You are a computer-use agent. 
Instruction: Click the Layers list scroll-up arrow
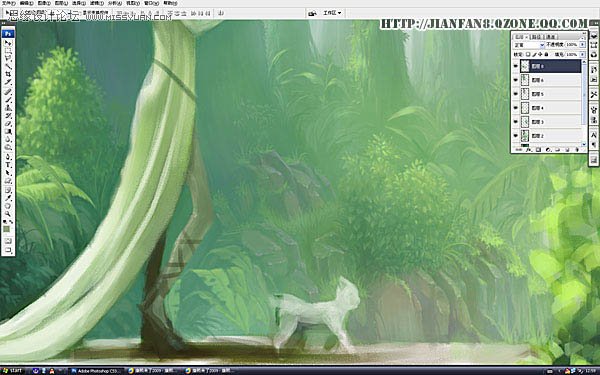click(x=584, y=62)
